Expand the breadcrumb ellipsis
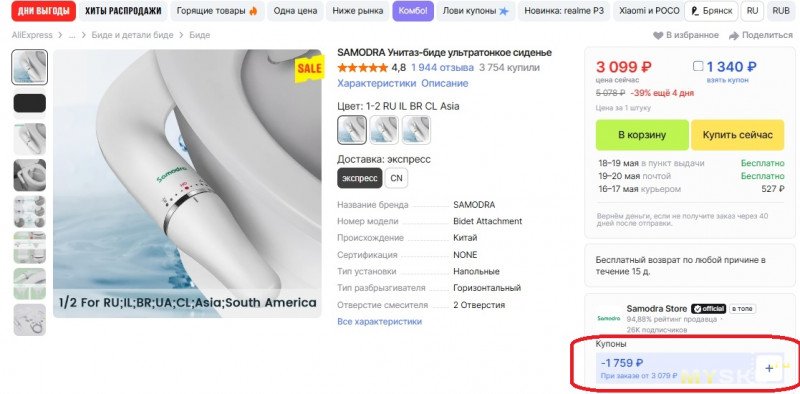Image resolution: width=800 pixels, height=394 pixels. click(x=72, y=35)
